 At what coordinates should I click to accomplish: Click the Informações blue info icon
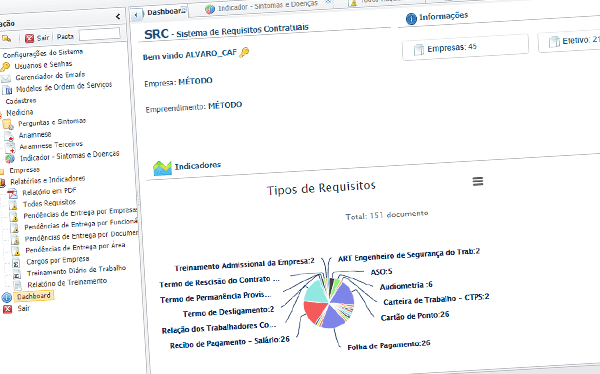click(x=411, y=18)
